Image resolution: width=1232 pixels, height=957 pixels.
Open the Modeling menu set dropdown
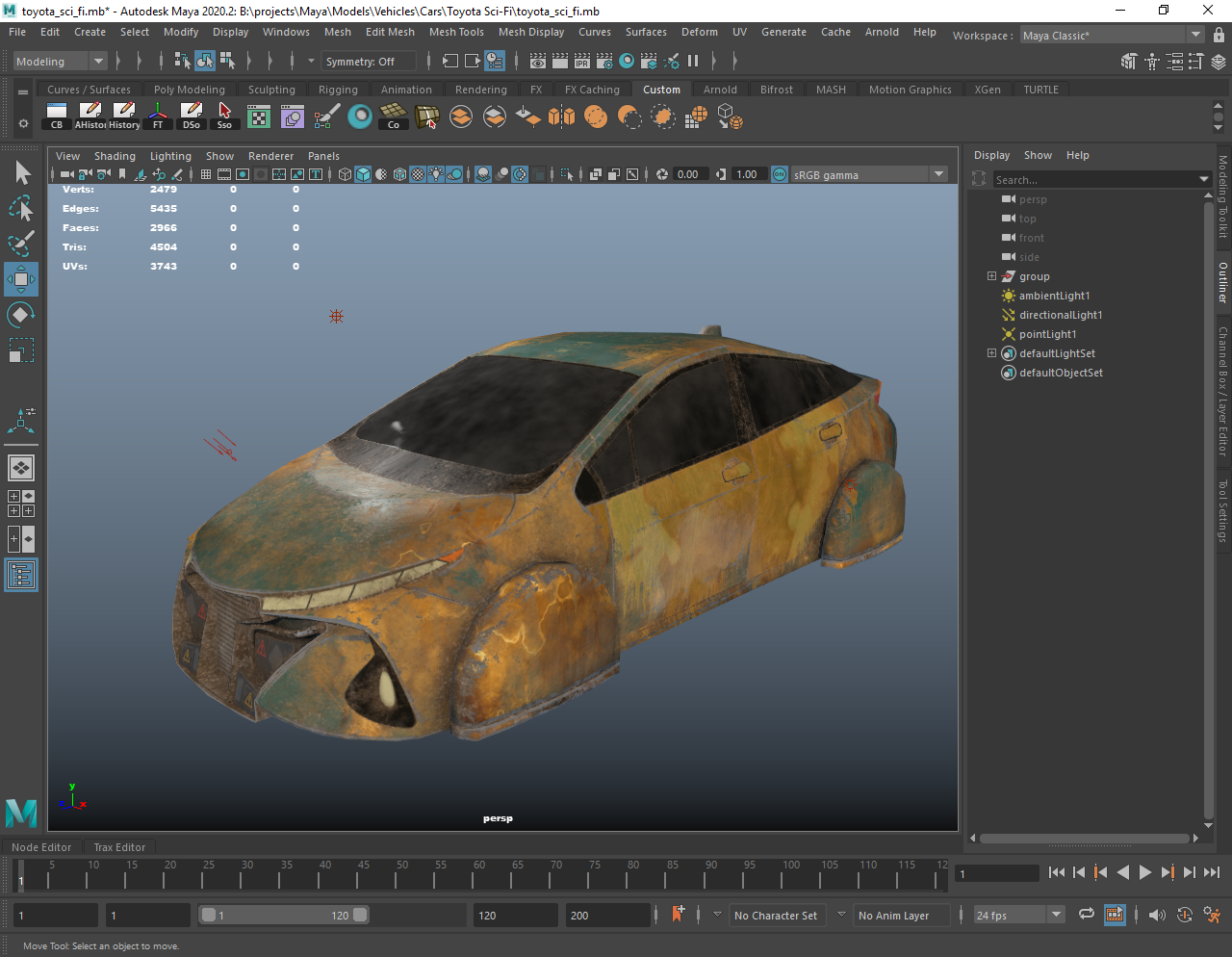(x=60, y=62)
